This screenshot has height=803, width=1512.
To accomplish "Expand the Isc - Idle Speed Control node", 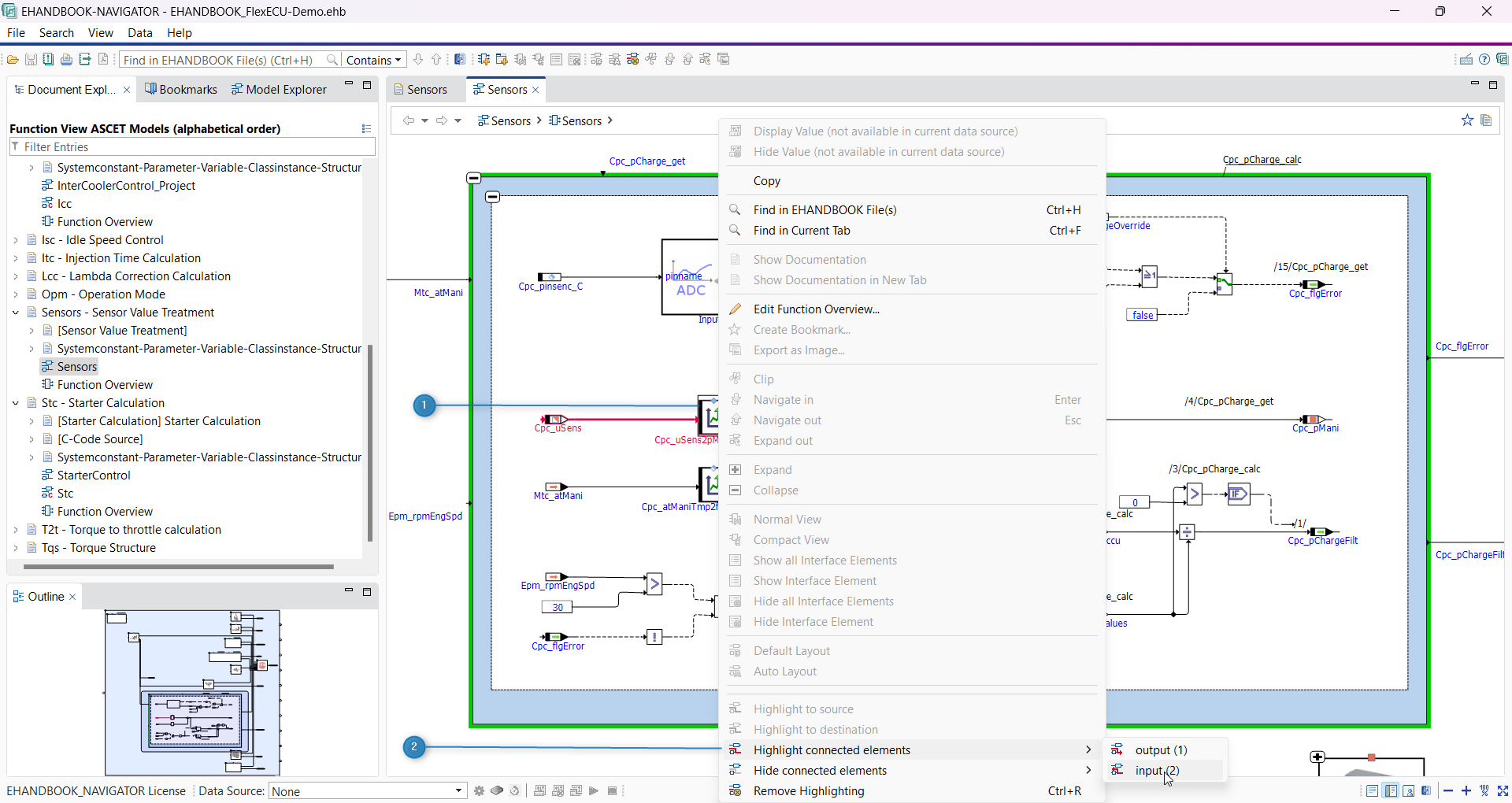I will (x=16, y=240).
